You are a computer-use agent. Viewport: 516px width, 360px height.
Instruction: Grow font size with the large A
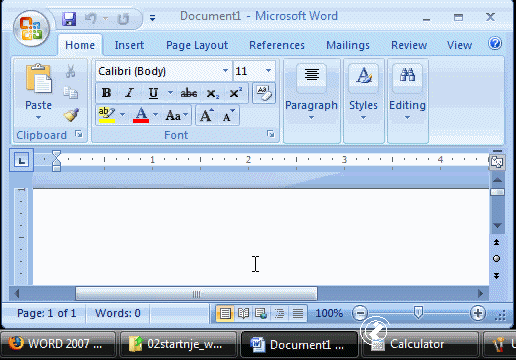(x=207, y=115)
